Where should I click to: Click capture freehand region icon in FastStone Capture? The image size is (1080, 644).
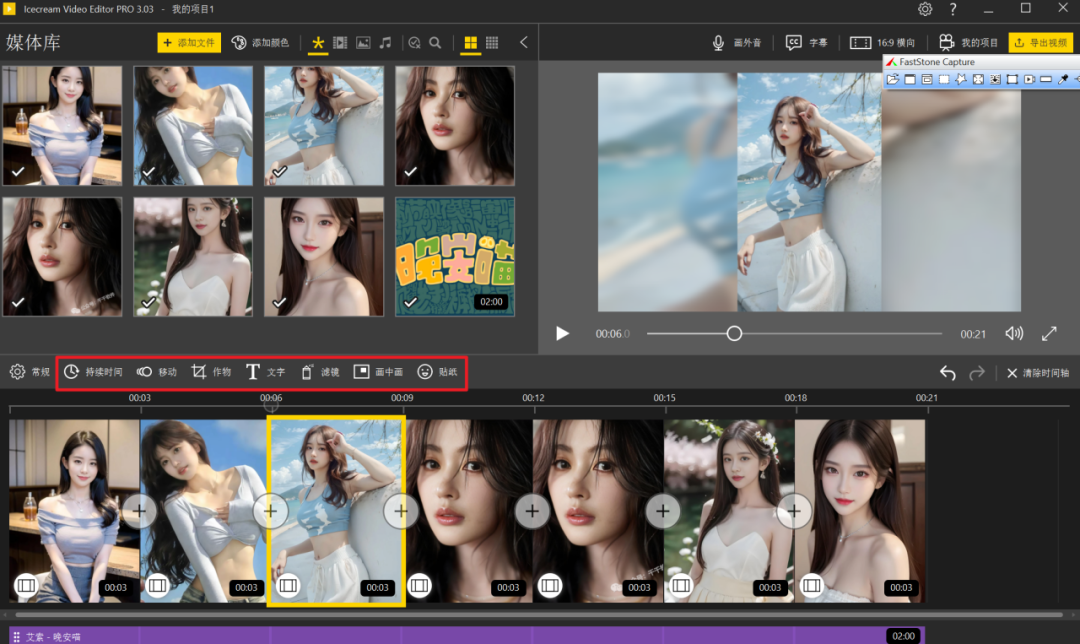point(961,80)
